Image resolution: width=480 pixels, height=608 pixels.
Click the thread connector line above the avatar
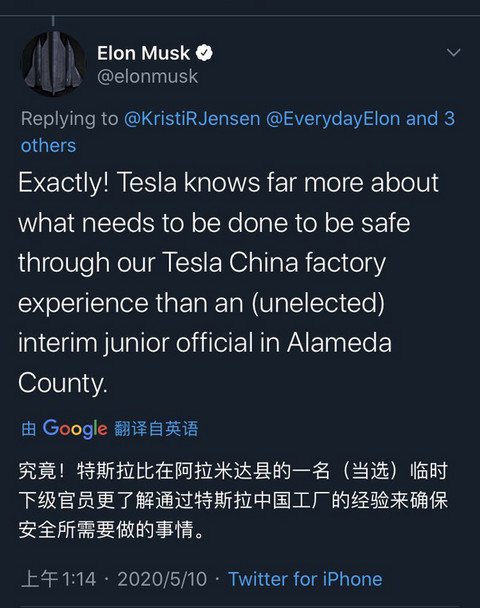53,21
